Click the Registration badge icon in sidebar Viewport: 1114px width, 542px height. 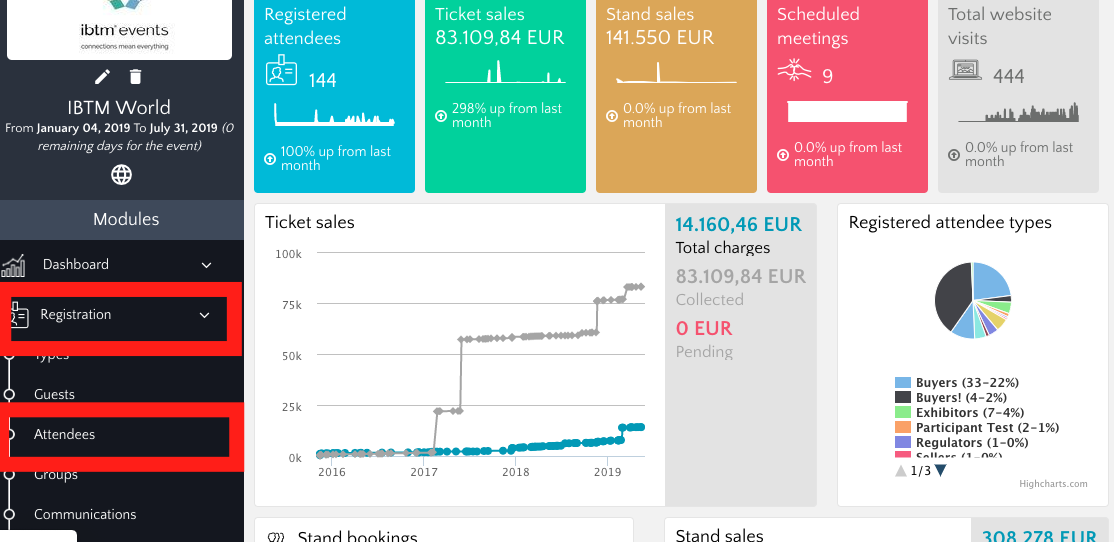click(18, 316)
